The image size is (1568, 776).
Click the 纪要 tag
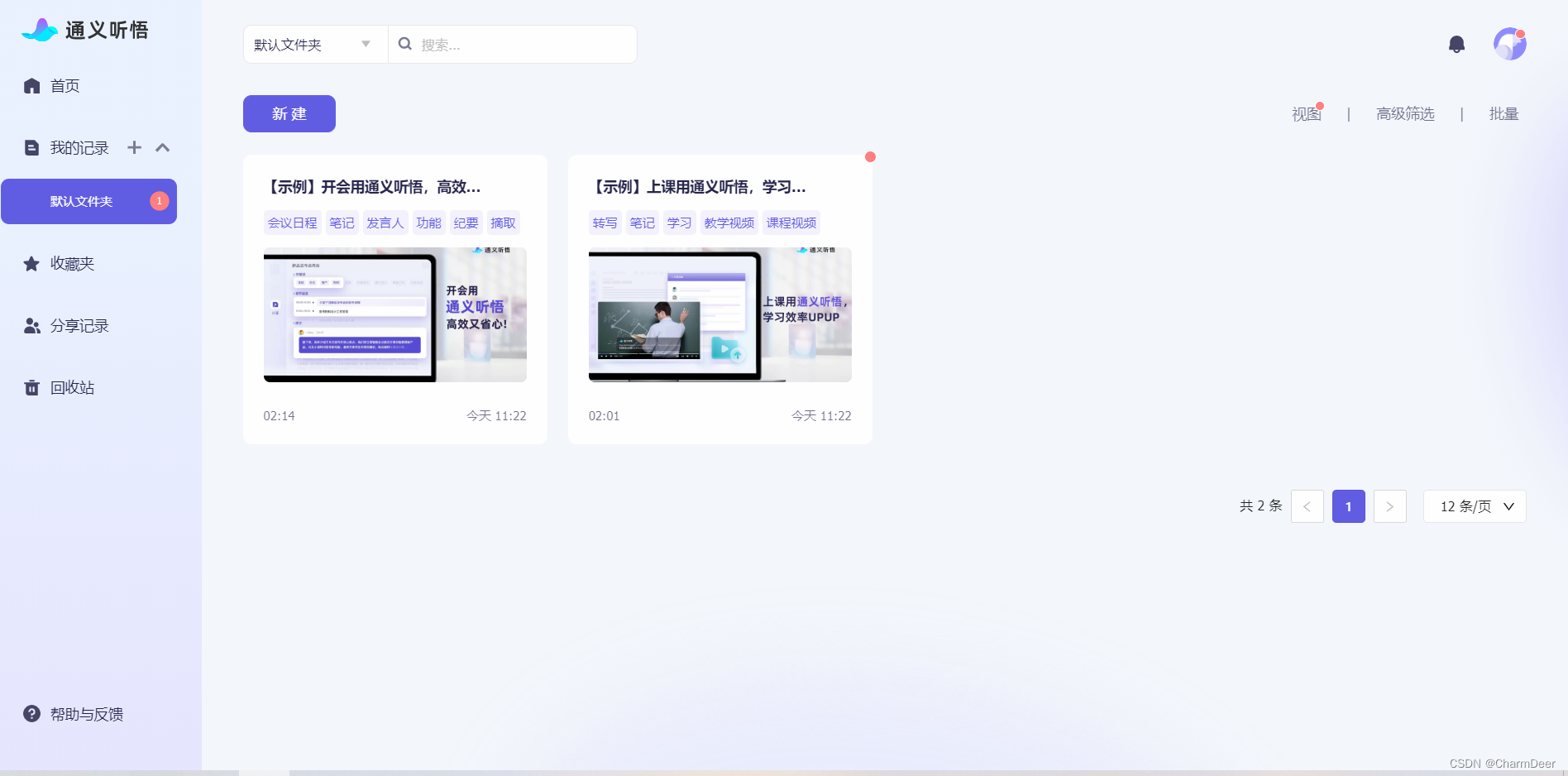pos(466,223)
